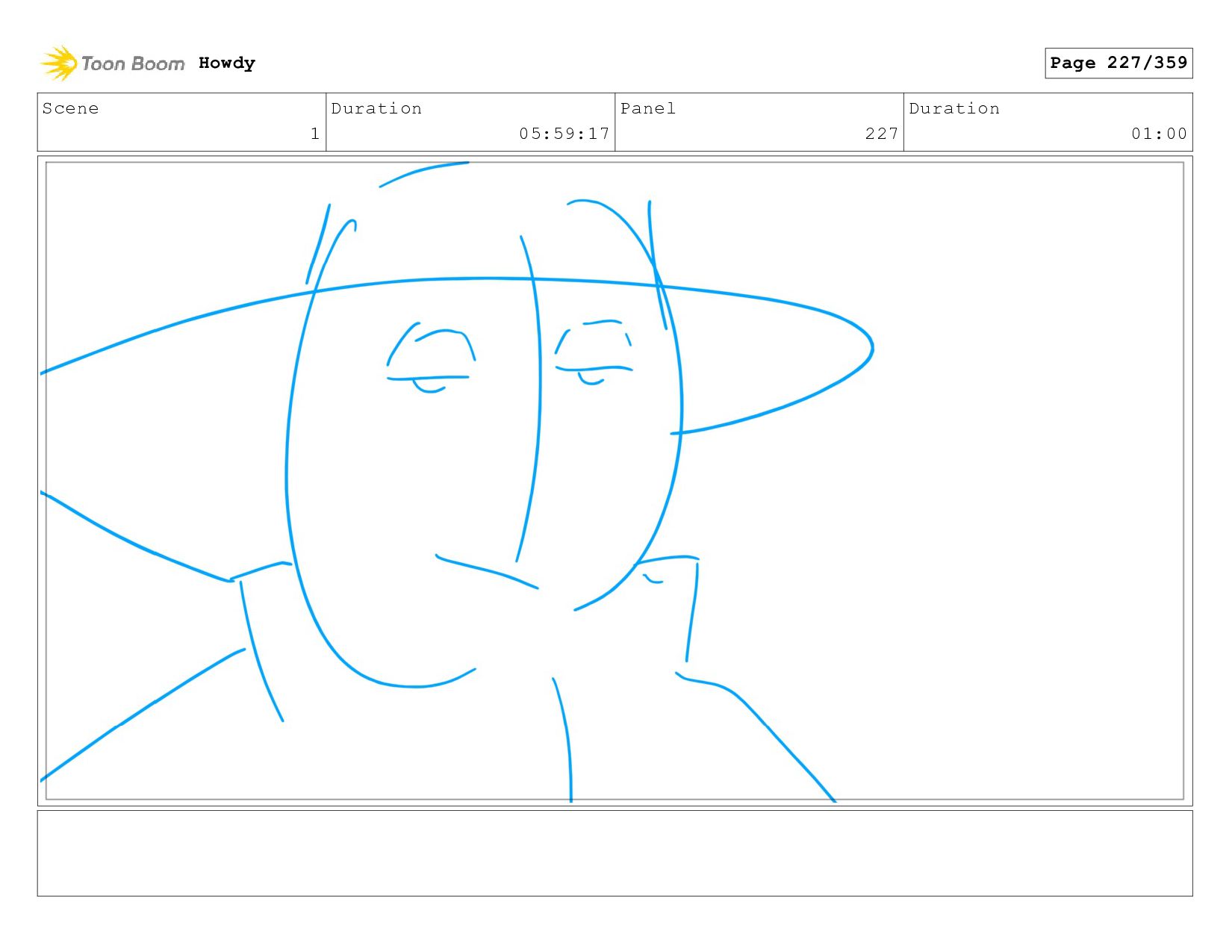The image size is (1232, 952).
Task: Click the panel "Duration" label beside Panel
Action: pyautogui.click(x=954, y=108)
